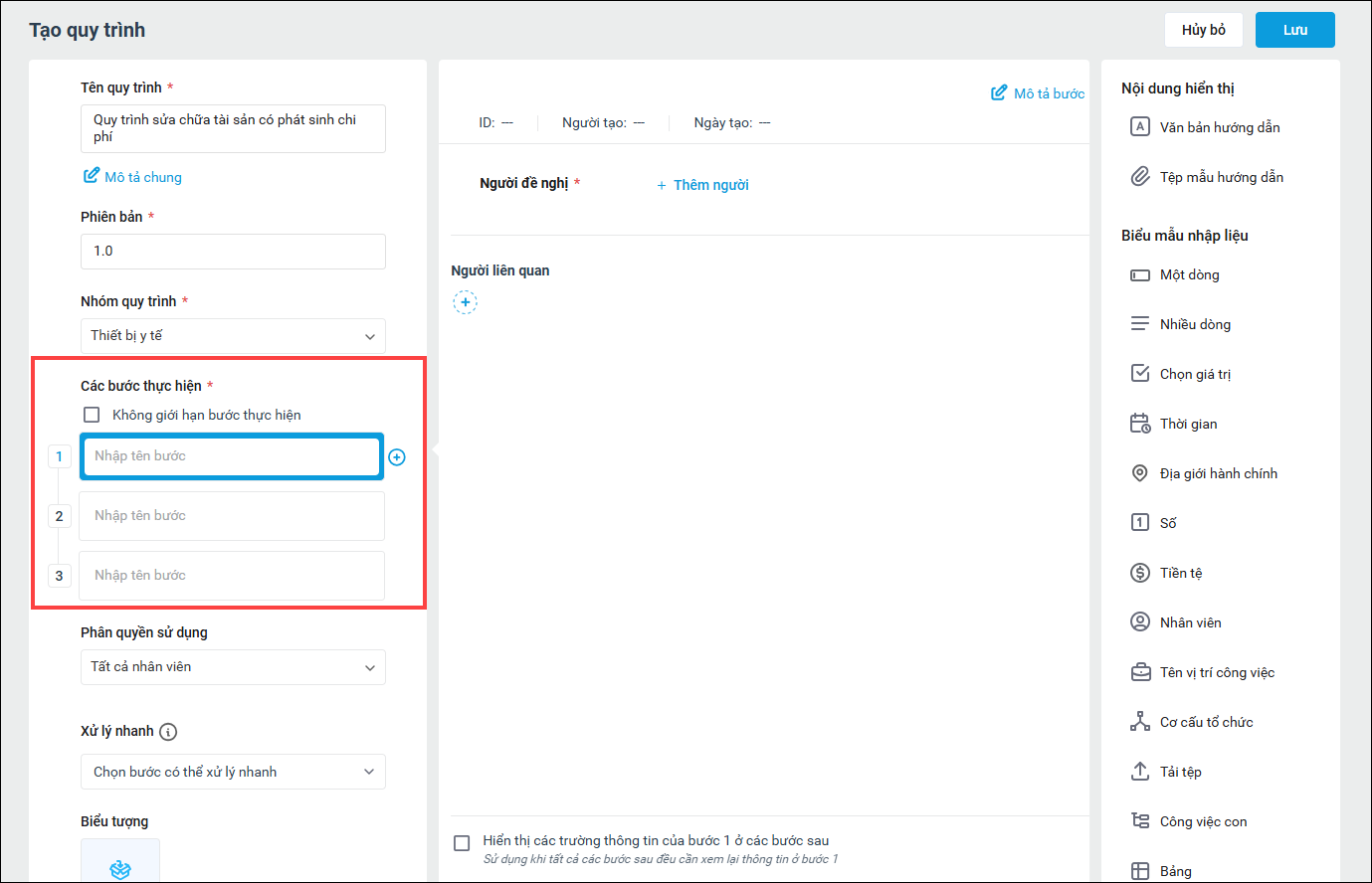Click the Lưu button
This screenshot has width=1372, height=883.
(x=1294, y=30)
